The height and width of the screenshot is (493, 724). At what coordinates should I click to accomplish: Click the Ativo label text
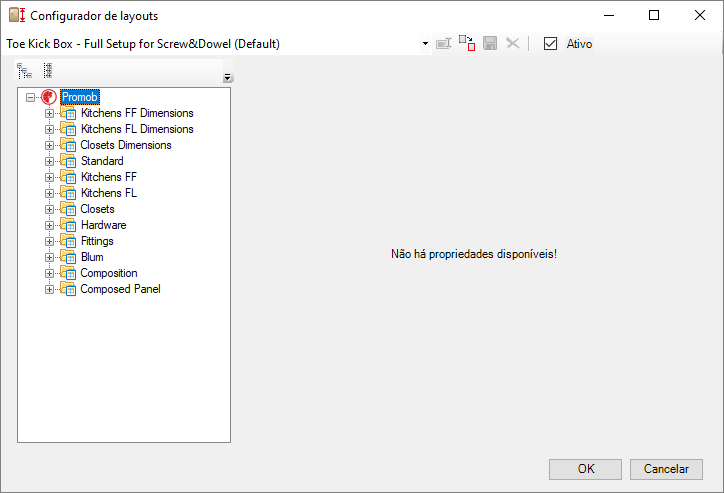579,44
